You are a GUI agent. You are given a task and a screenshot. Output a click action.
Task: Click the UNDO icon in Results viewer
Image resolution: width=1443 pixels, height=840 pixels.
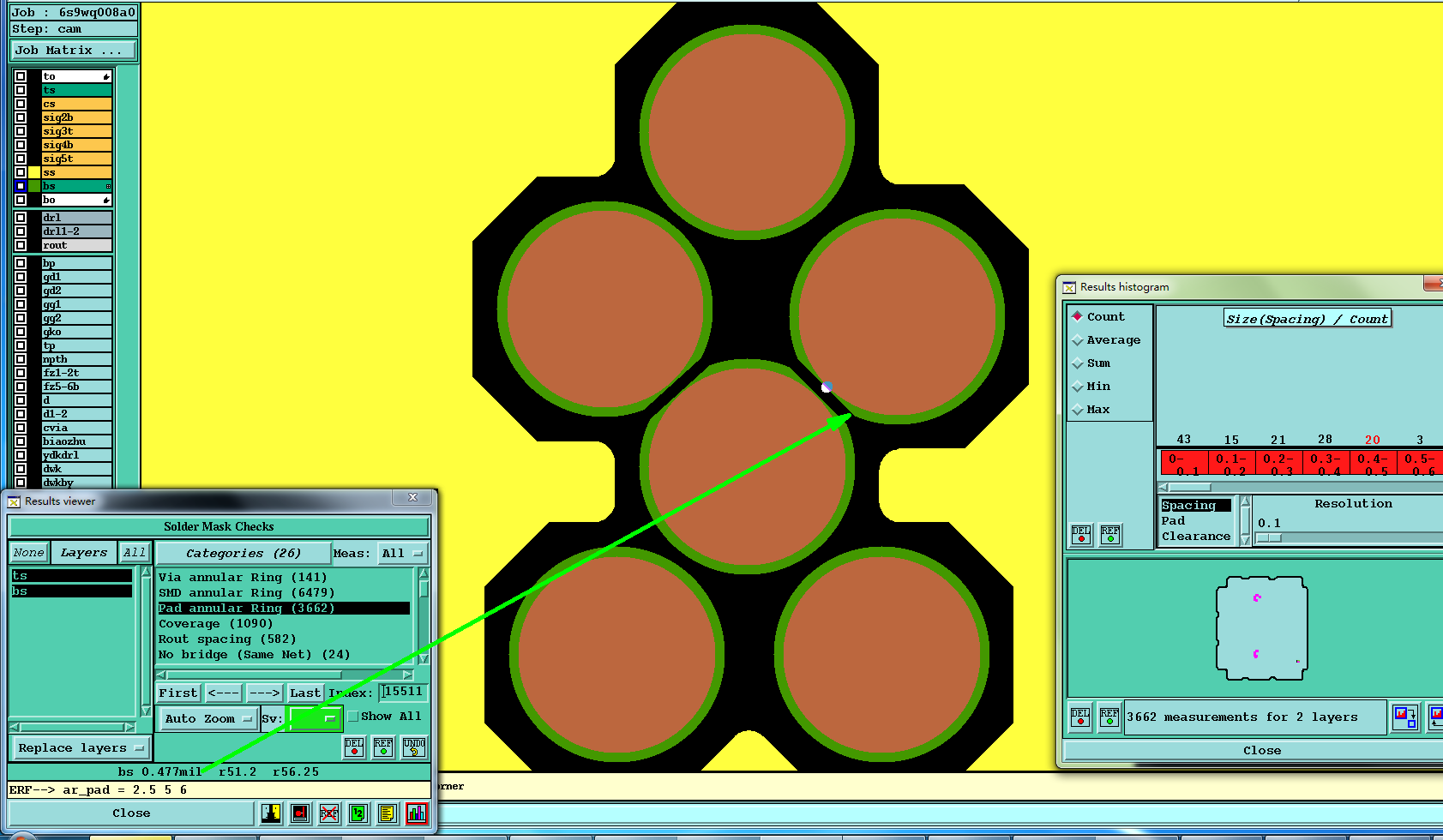coord(414,747)
